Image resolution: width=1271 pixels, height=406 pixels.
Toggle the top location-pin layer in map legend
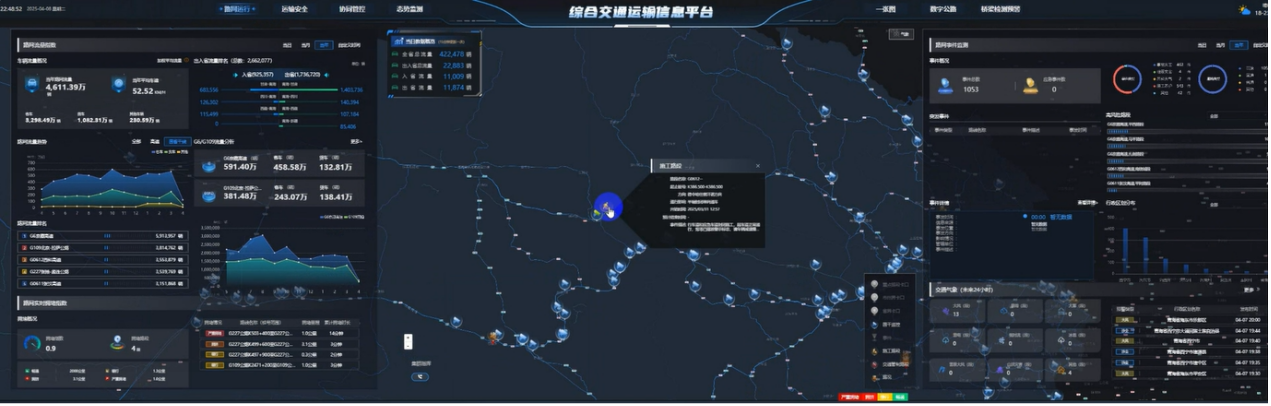875,285
